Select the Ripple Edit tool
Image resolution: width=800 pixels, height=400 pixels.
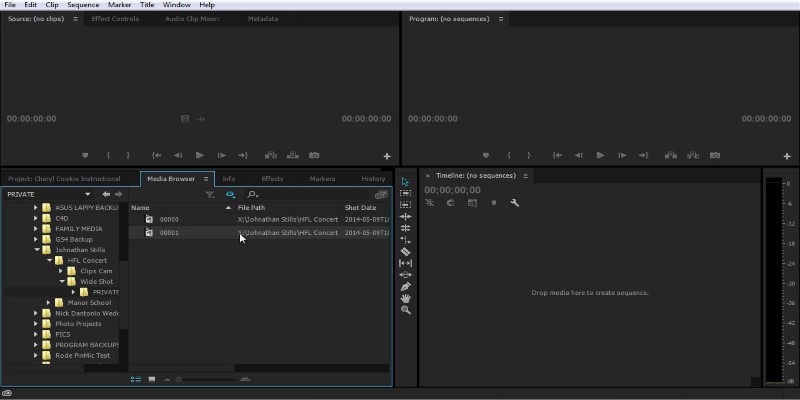(406, 216)
